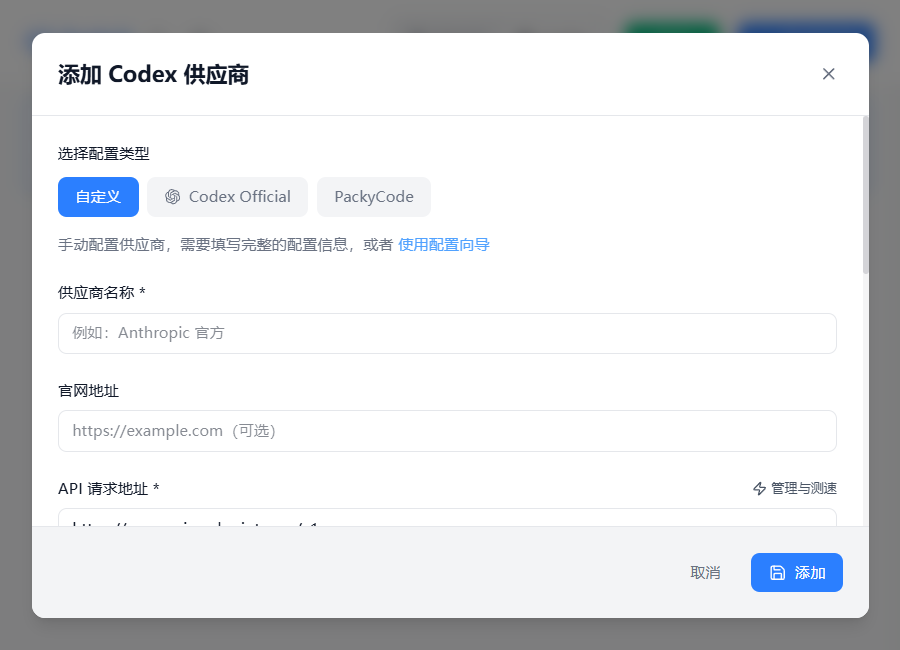
Task: Click the 供应商名称 field label
Action: click(x=102, y=292)
